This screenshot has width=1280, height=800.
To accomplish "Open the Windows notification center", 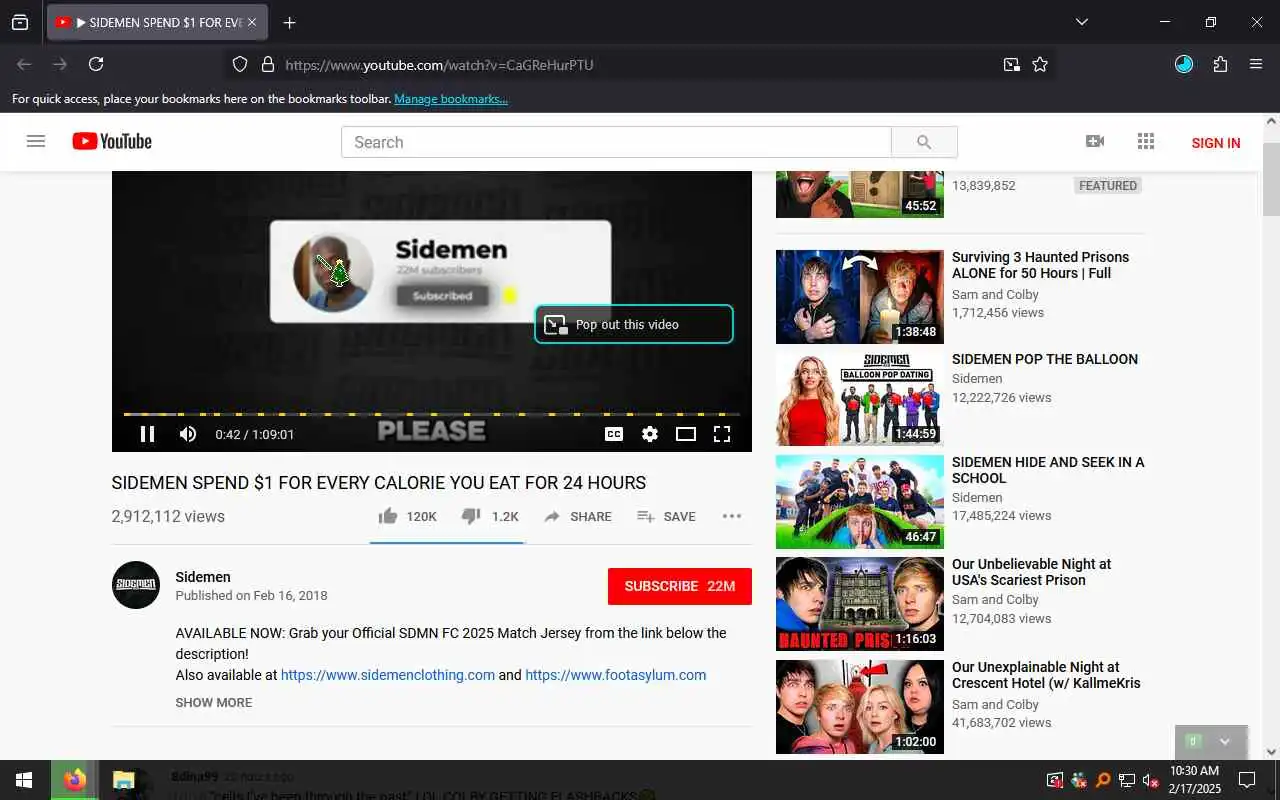I will coord(1247,780).
